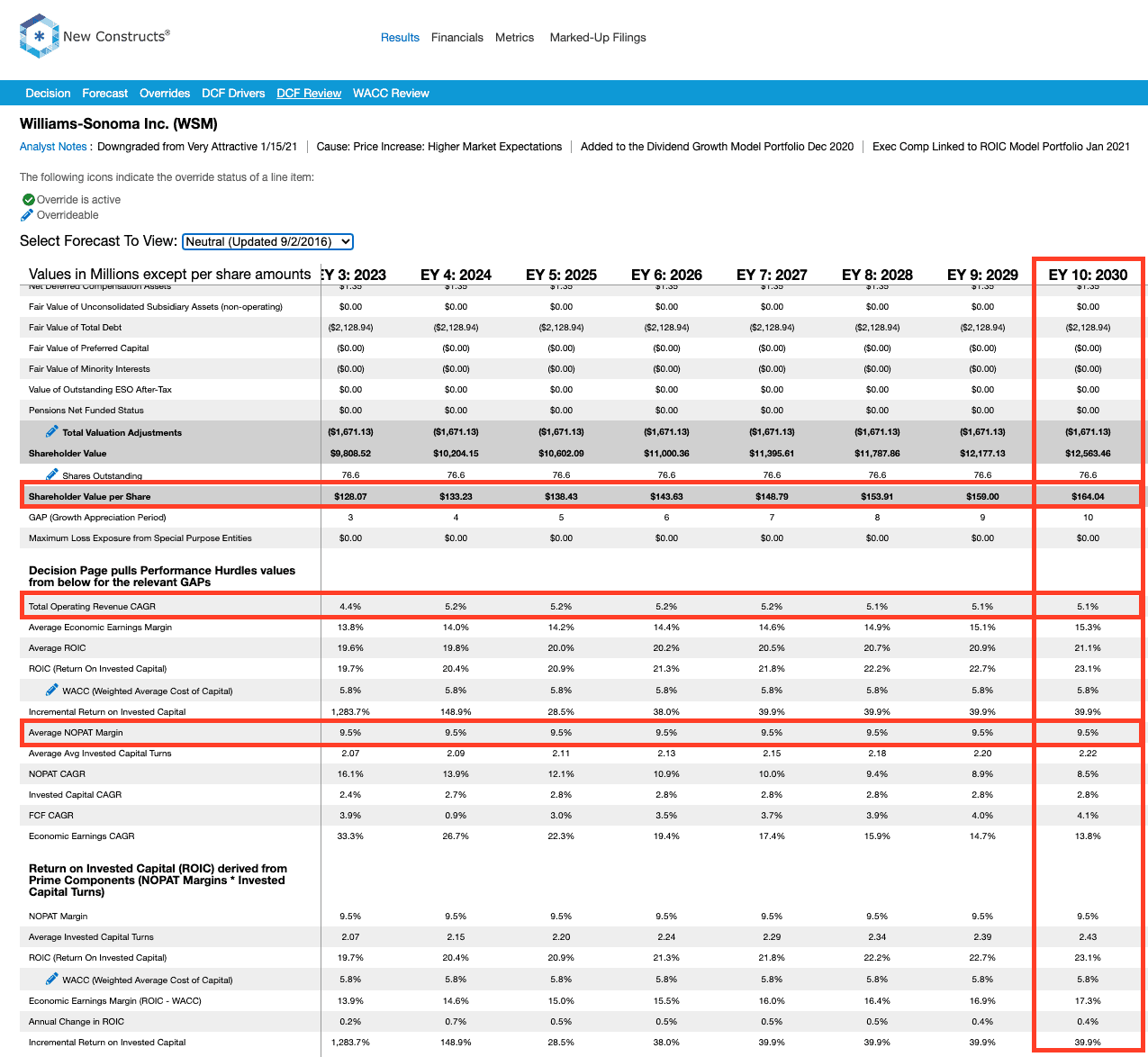Click the New Constructs logo icon
The height and width of the screenshot is (1057, 1148).
pos(40,37)
